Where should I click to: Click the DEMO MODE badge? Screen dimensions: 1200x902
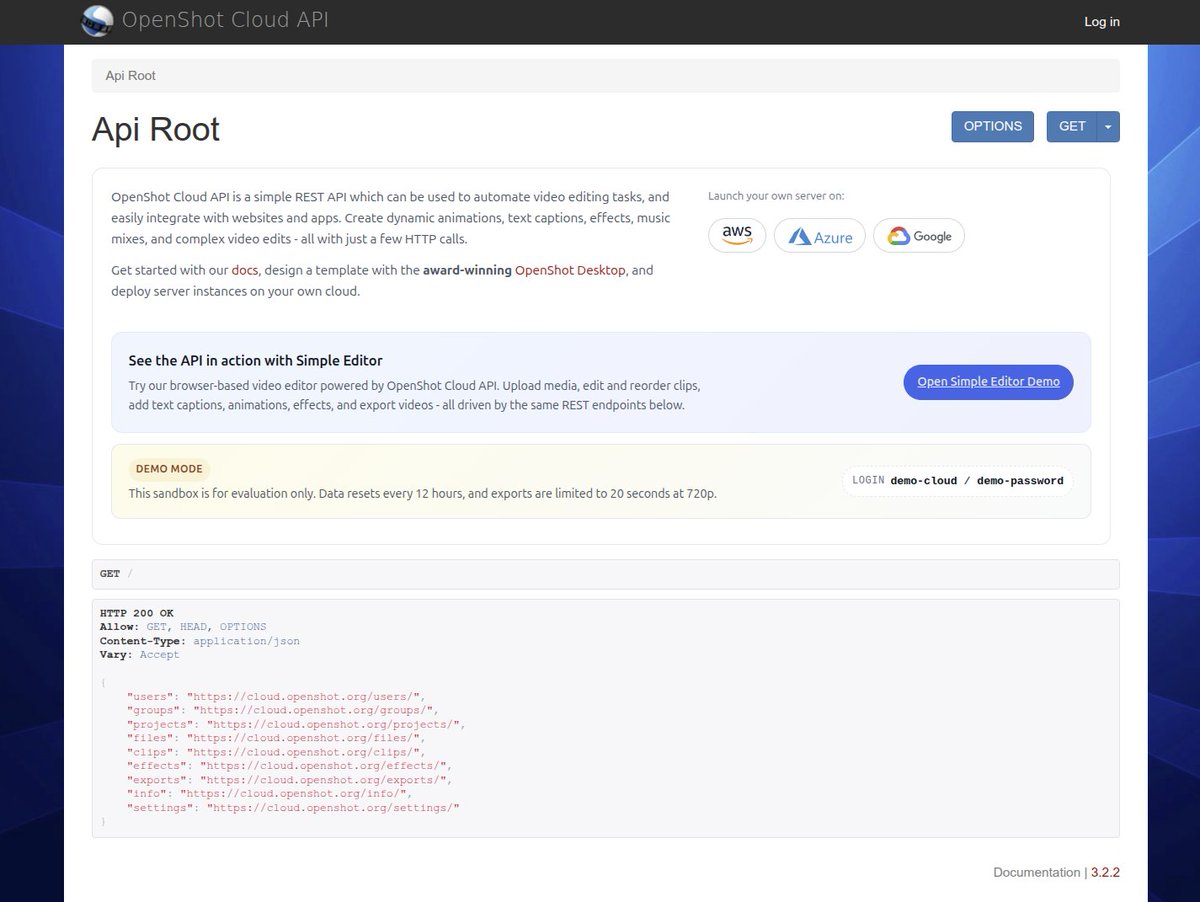(169, 469)
